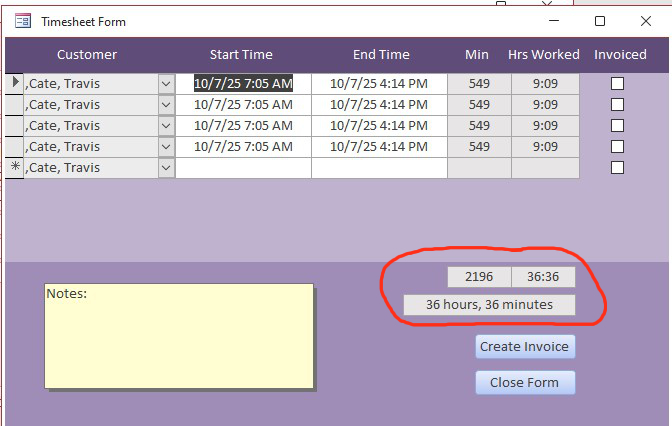Screen dimensions: 672x426
Task: Expand the Customer dropdown in the fourth row
Action: point(166,147)
